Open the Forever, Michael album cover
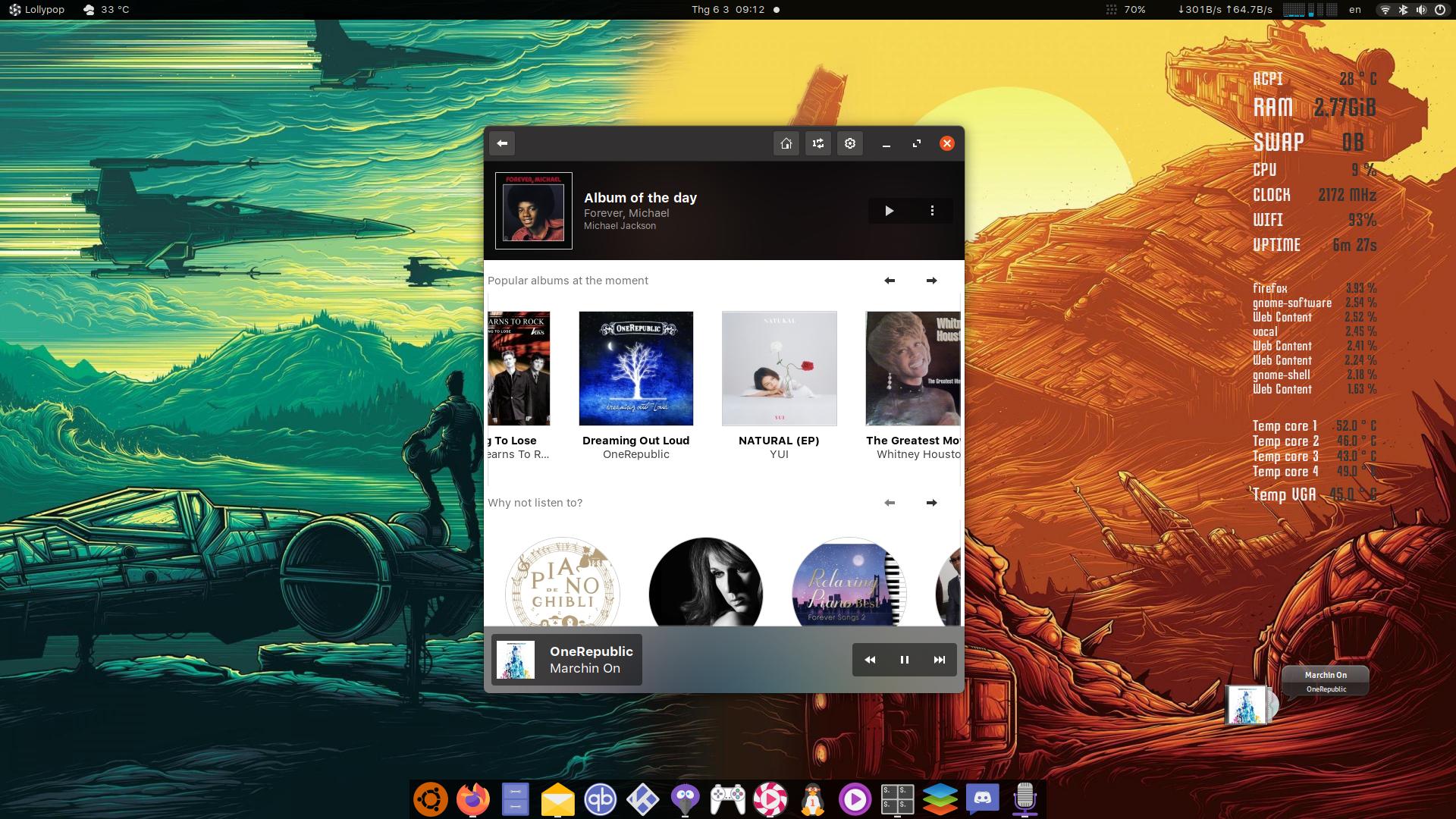Viewport: 1456px width, 819px height. [534, 211]
